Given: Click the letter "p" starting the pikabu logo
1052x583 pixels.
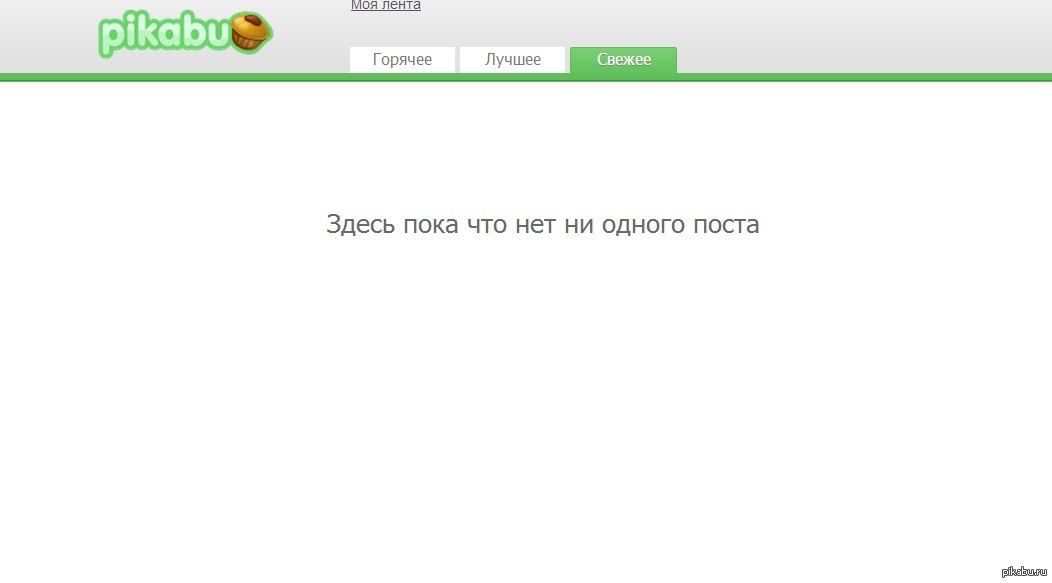Looking at the screenshot, I should tap(111, 38).
